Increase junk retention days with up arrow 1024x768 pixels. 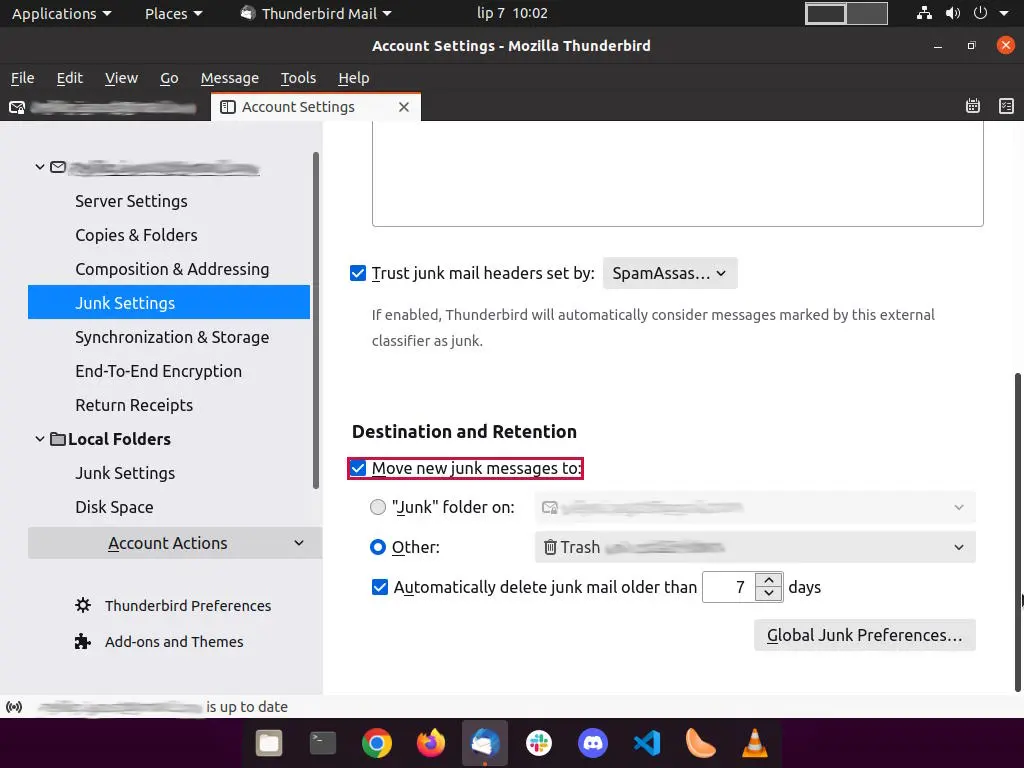768,580
